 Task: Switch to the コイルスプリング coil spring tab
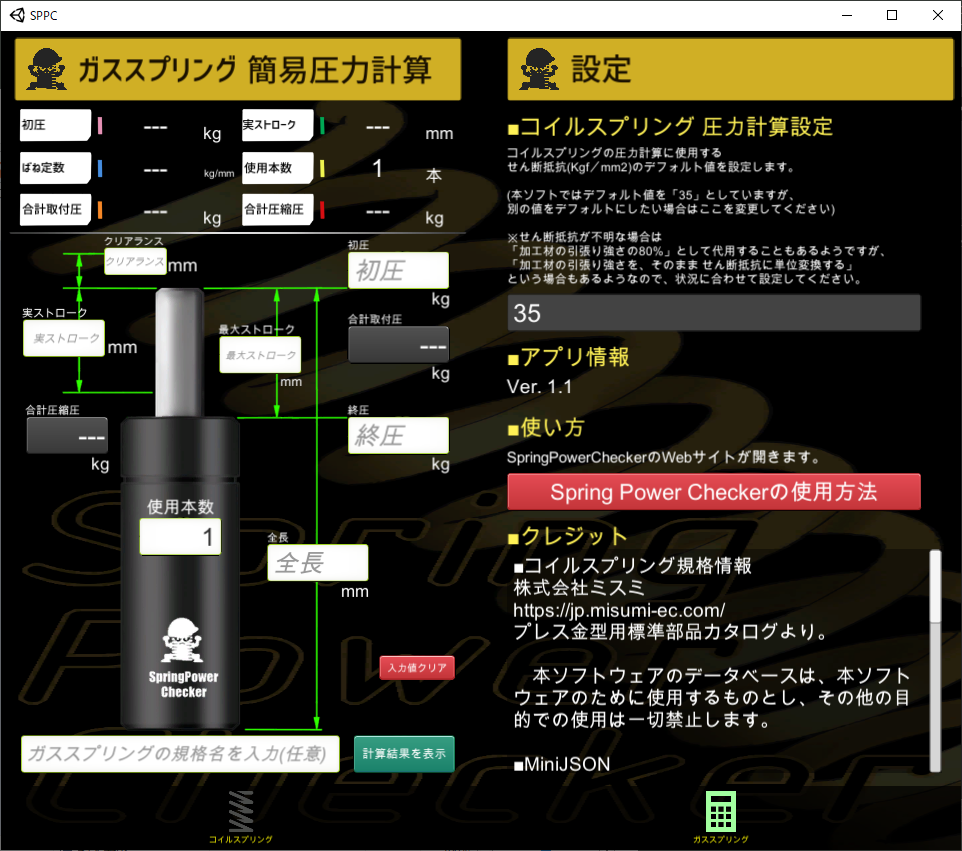point(240,816)
